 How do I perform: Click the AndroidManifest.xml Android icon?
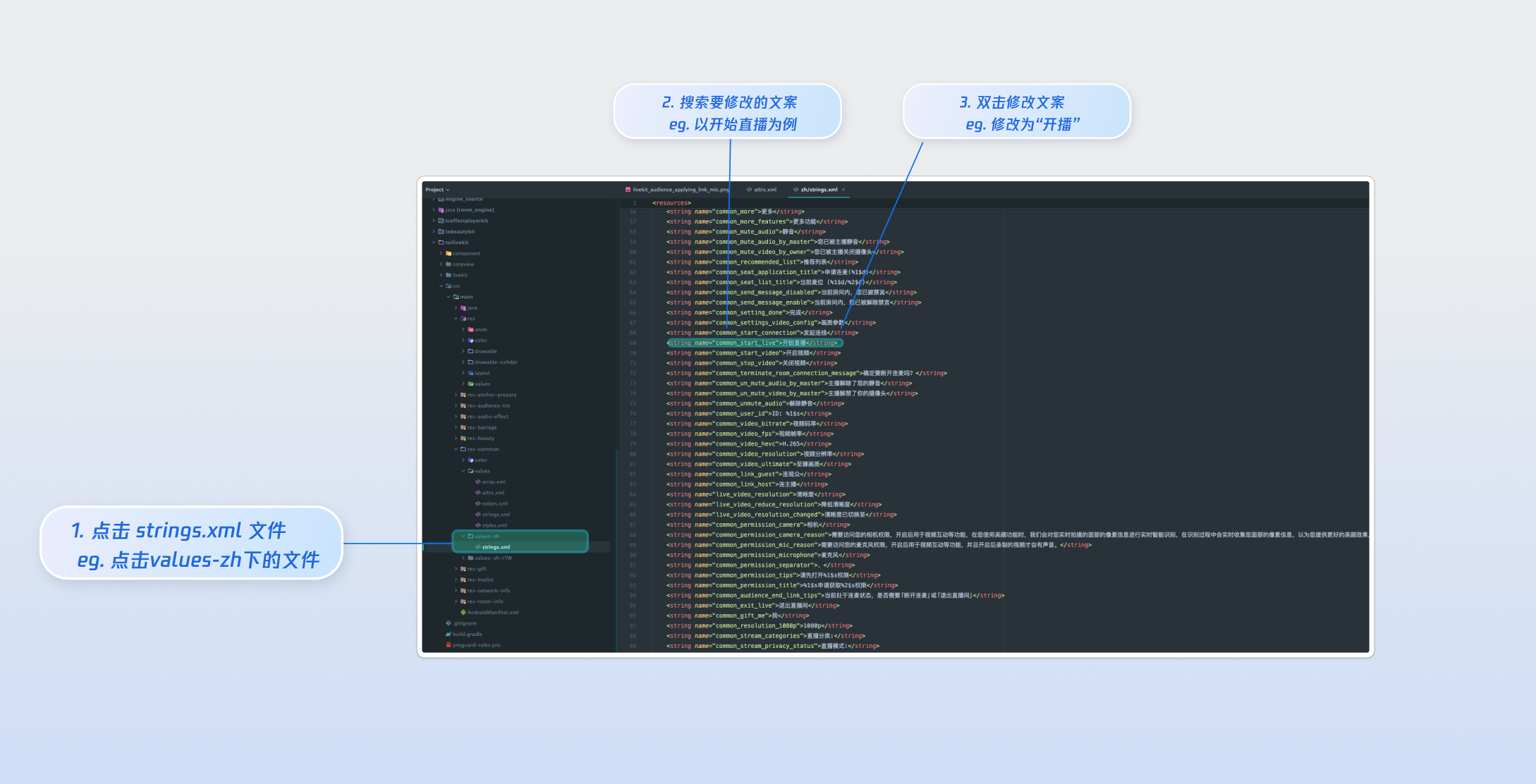point(463,612)
